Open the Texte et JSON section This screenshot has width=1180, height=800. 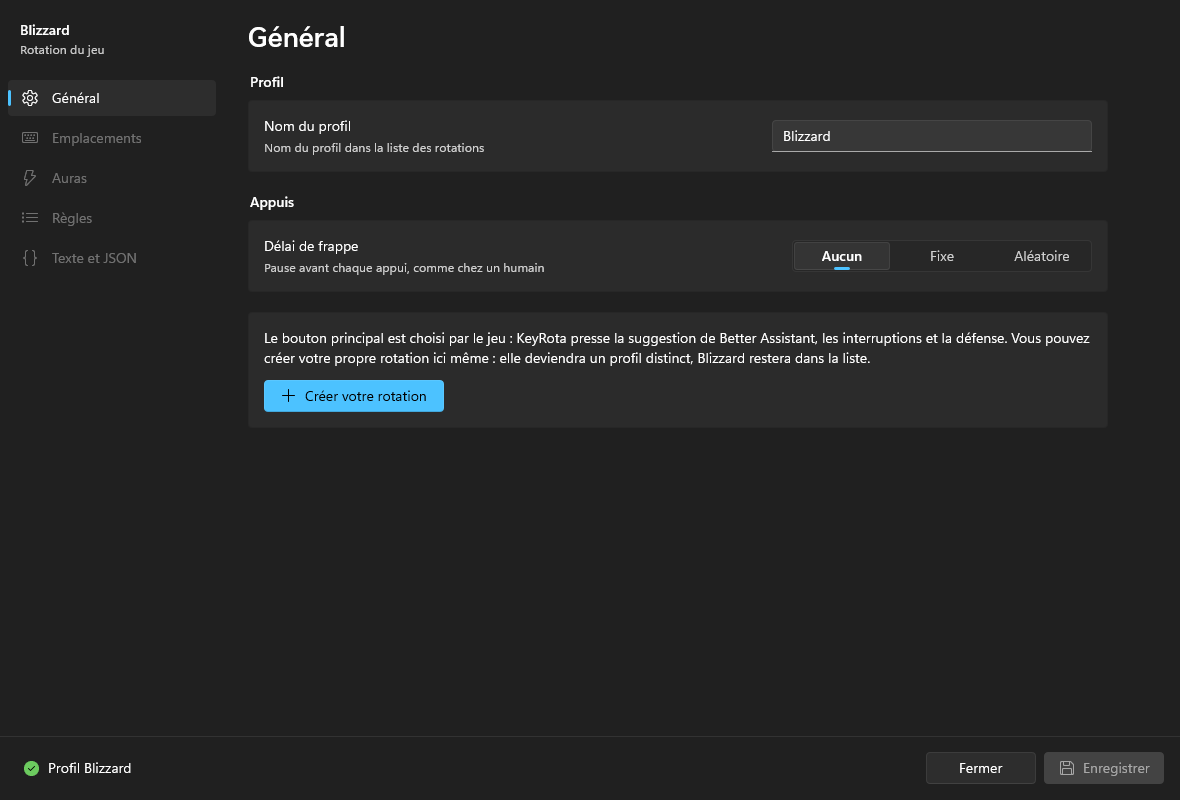[112, 257]
